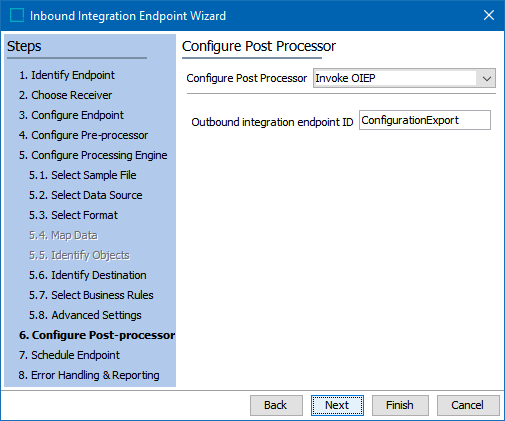The height and width of the screenshot is (421, 505).
Task: Go to Select Data Source sub-step
Action: (85, 195)
